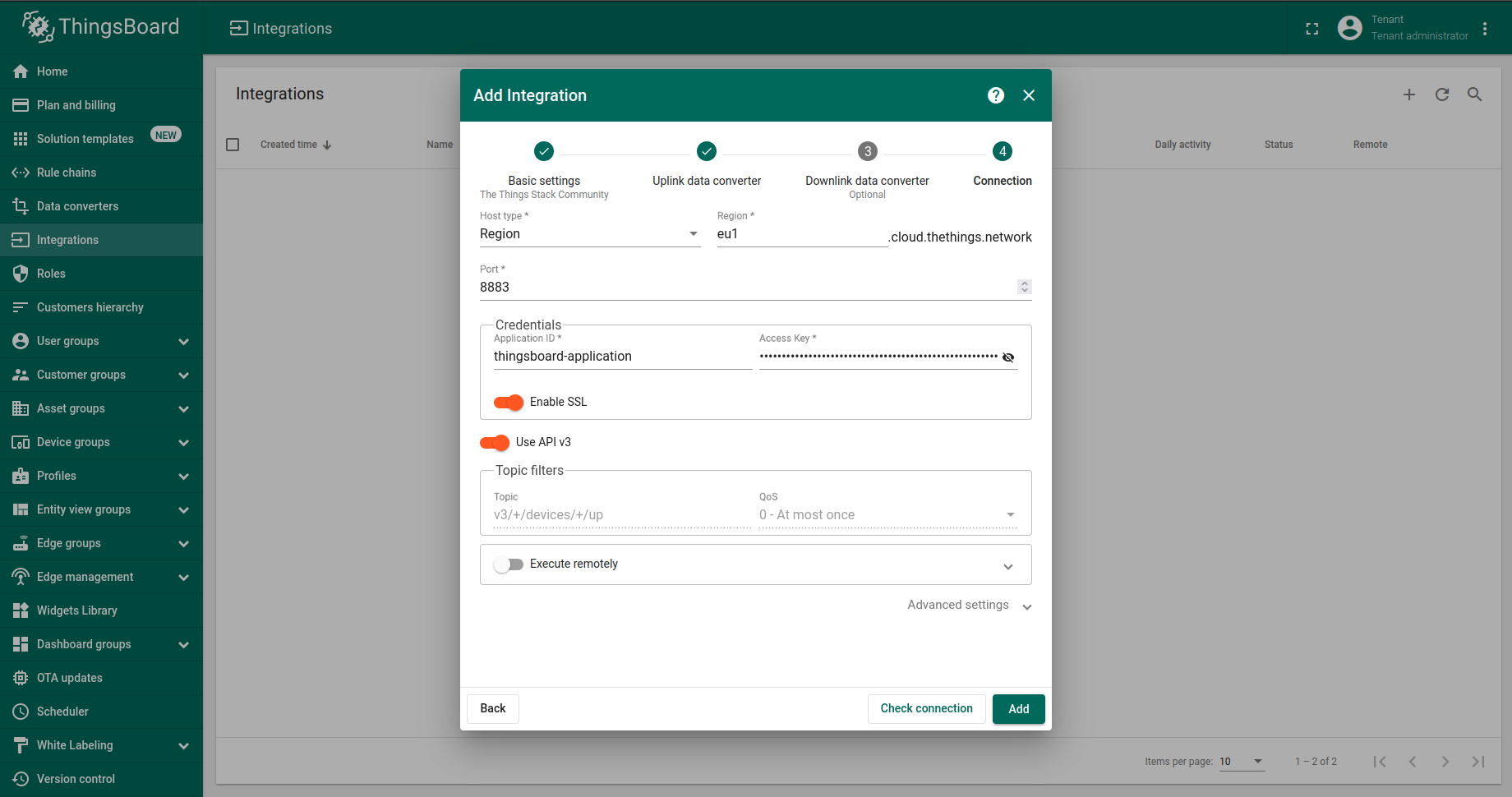
Task: Disable the Enable SSL toggle
Action: [x=509, y=402]
